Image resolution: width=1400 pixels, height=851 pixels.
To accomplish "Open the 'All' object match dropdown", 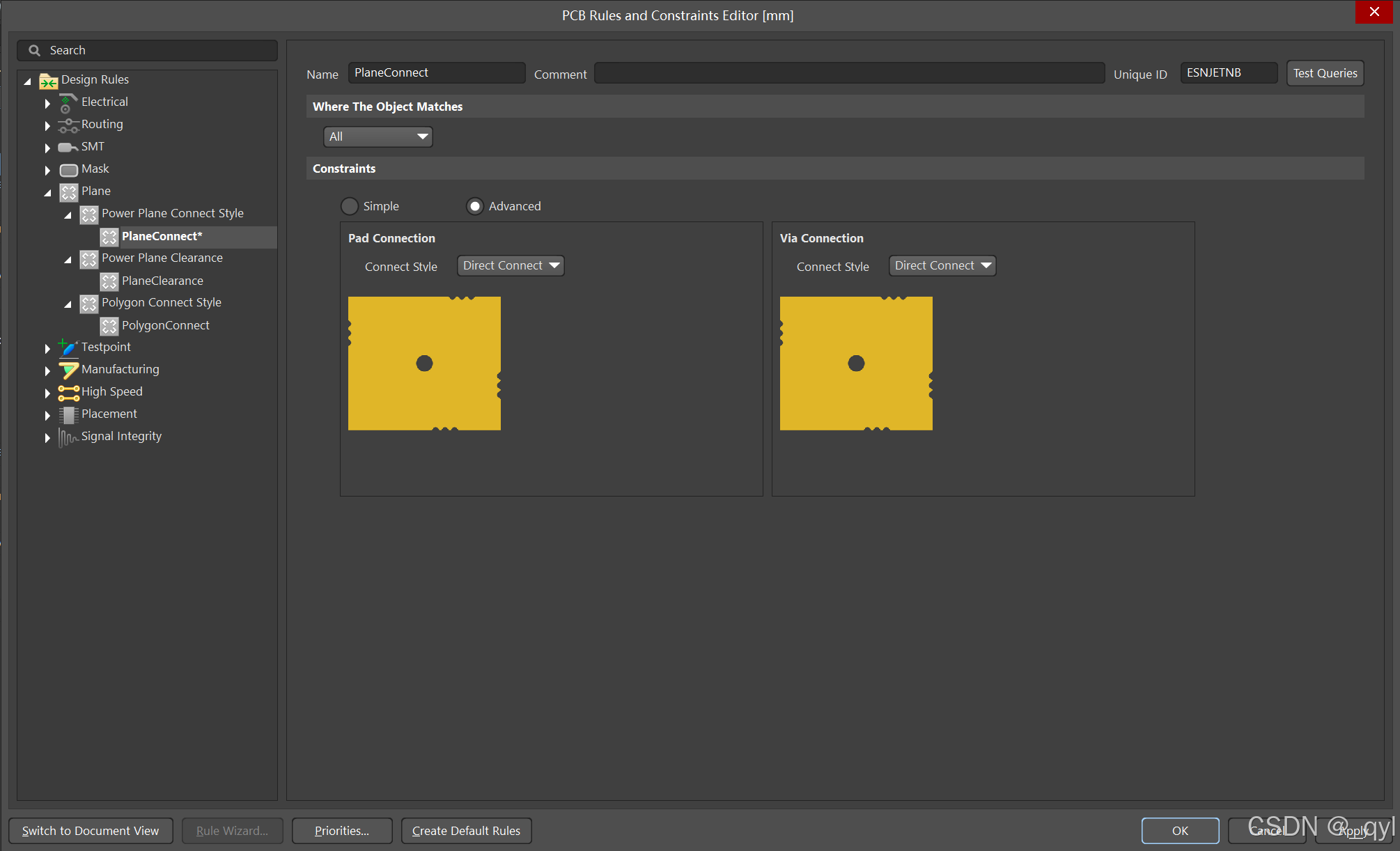I will [x=378, y=136].
